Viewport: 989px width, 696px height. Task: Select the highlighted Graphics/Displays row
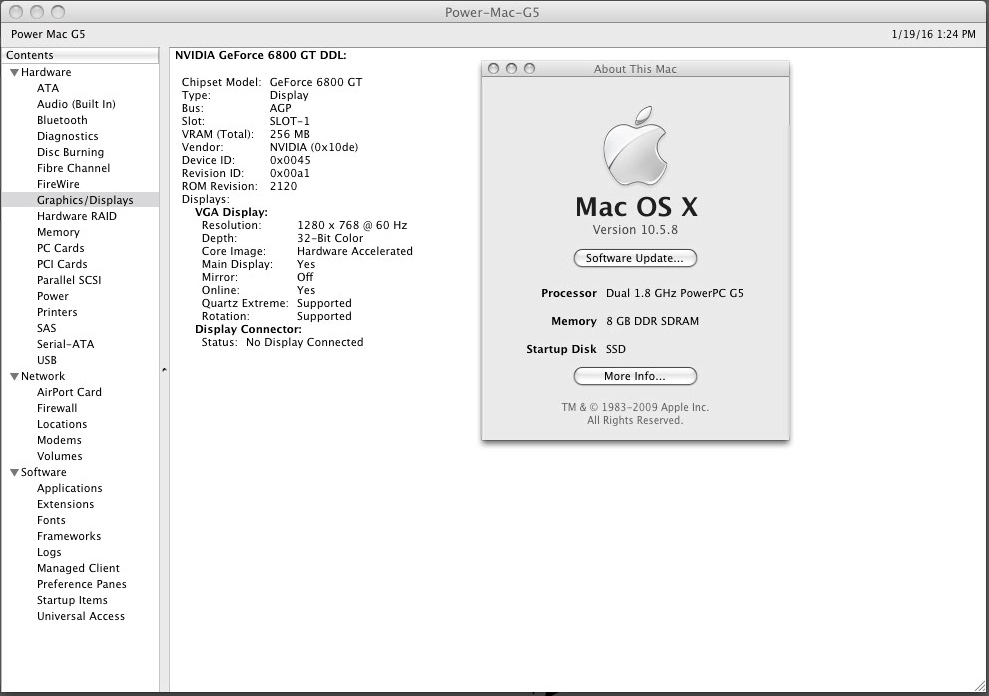click(x=80, y=200)
